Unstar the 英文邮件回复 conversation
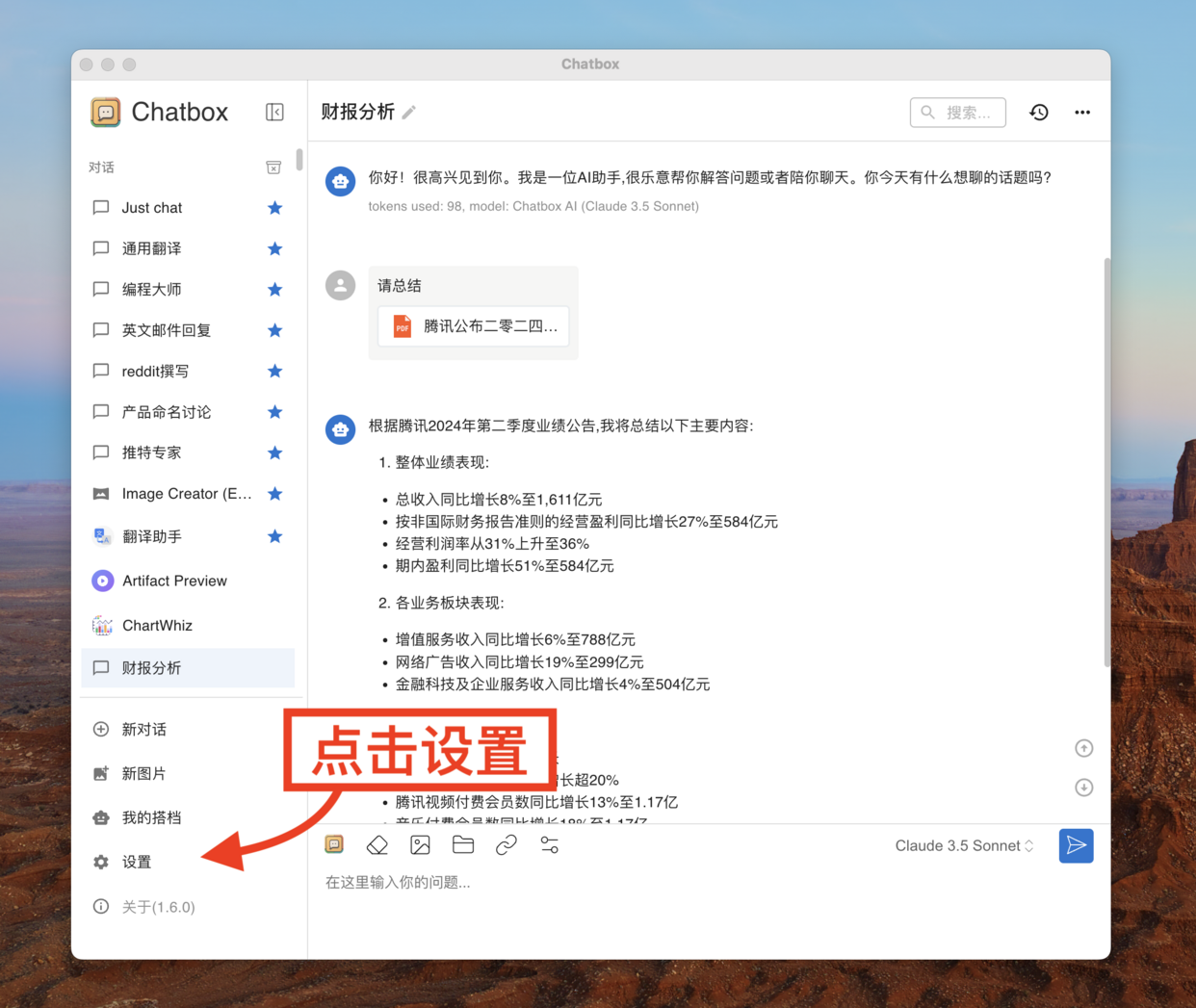Image resolution: width=1196 pixels, height=1008 pixels. tap(274, 330)
